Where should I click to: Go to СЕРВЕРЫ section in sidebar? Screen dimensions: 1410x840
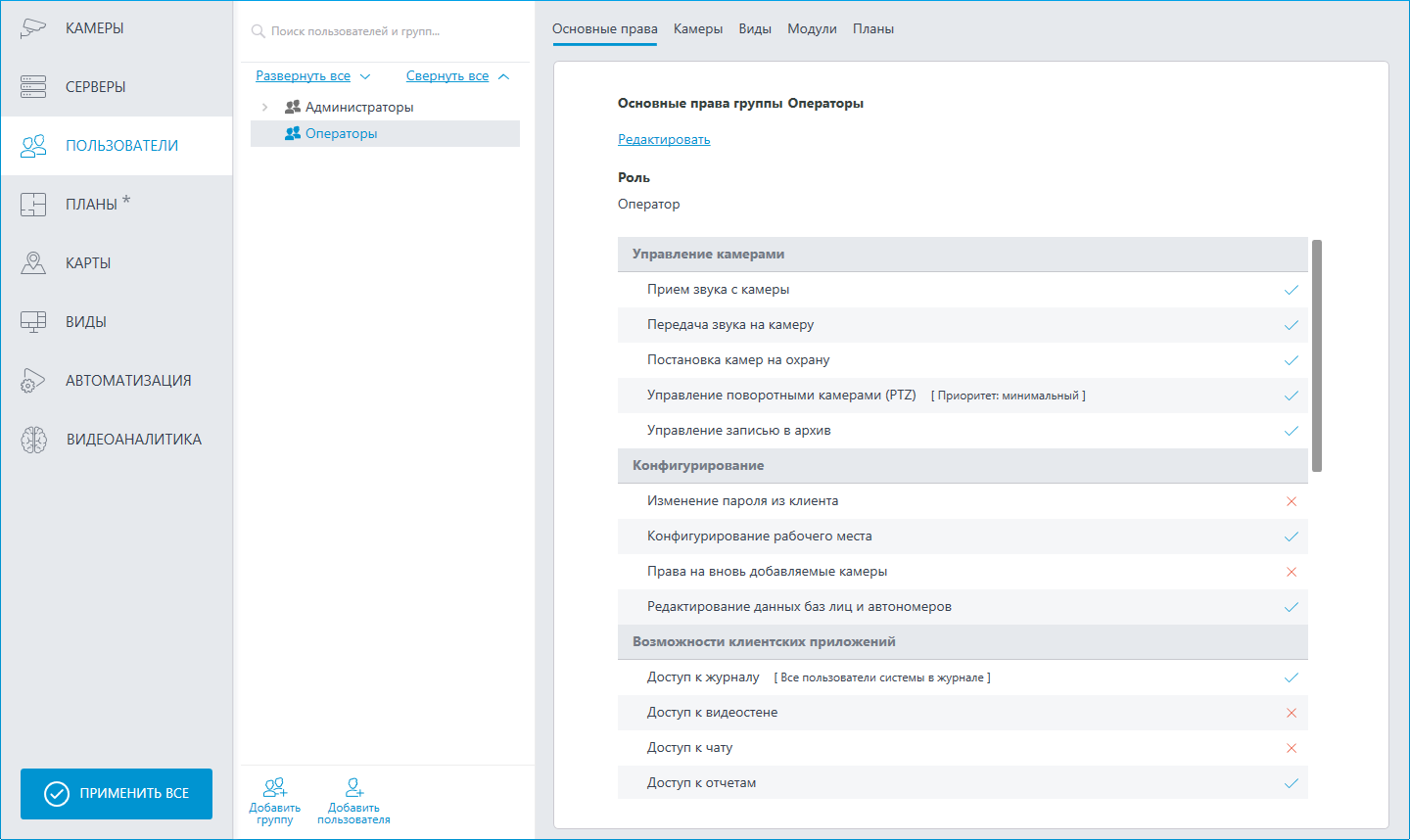pyautogui.click(x=117, y=87)
